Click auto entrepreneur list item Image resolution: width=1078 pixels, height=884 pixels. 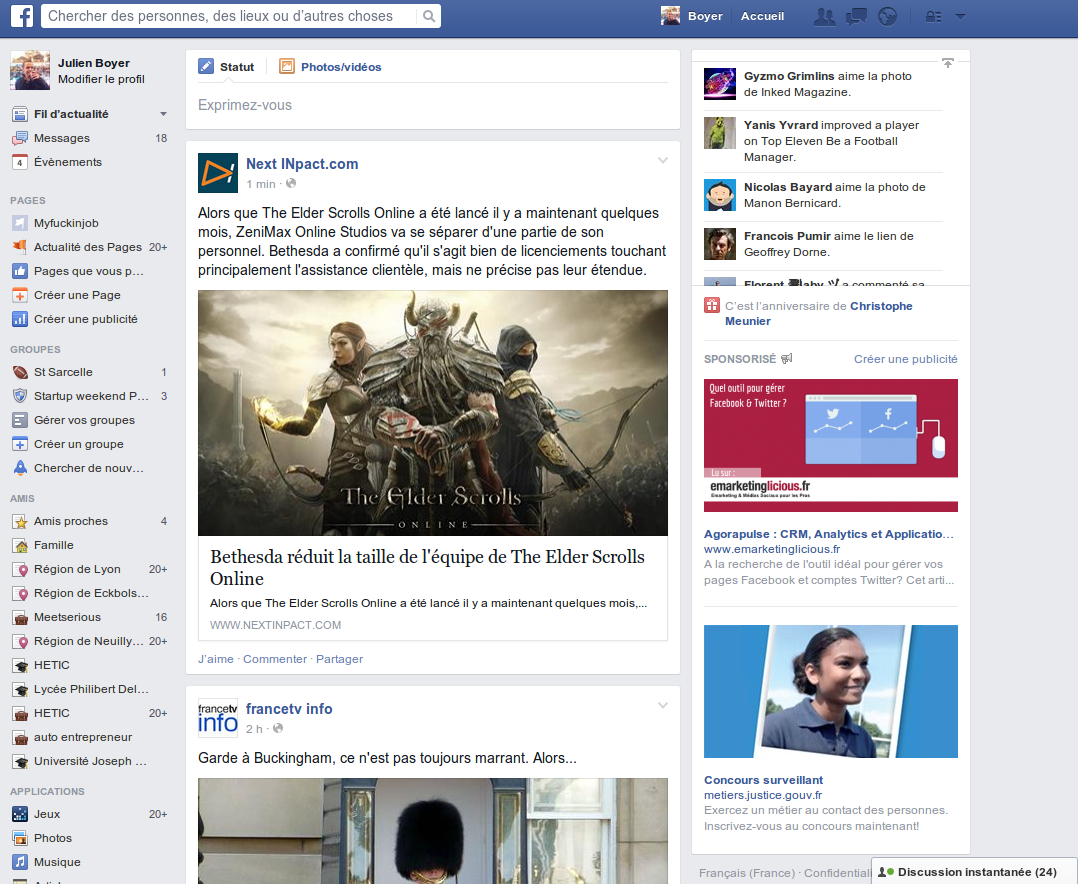coord(89,737)
